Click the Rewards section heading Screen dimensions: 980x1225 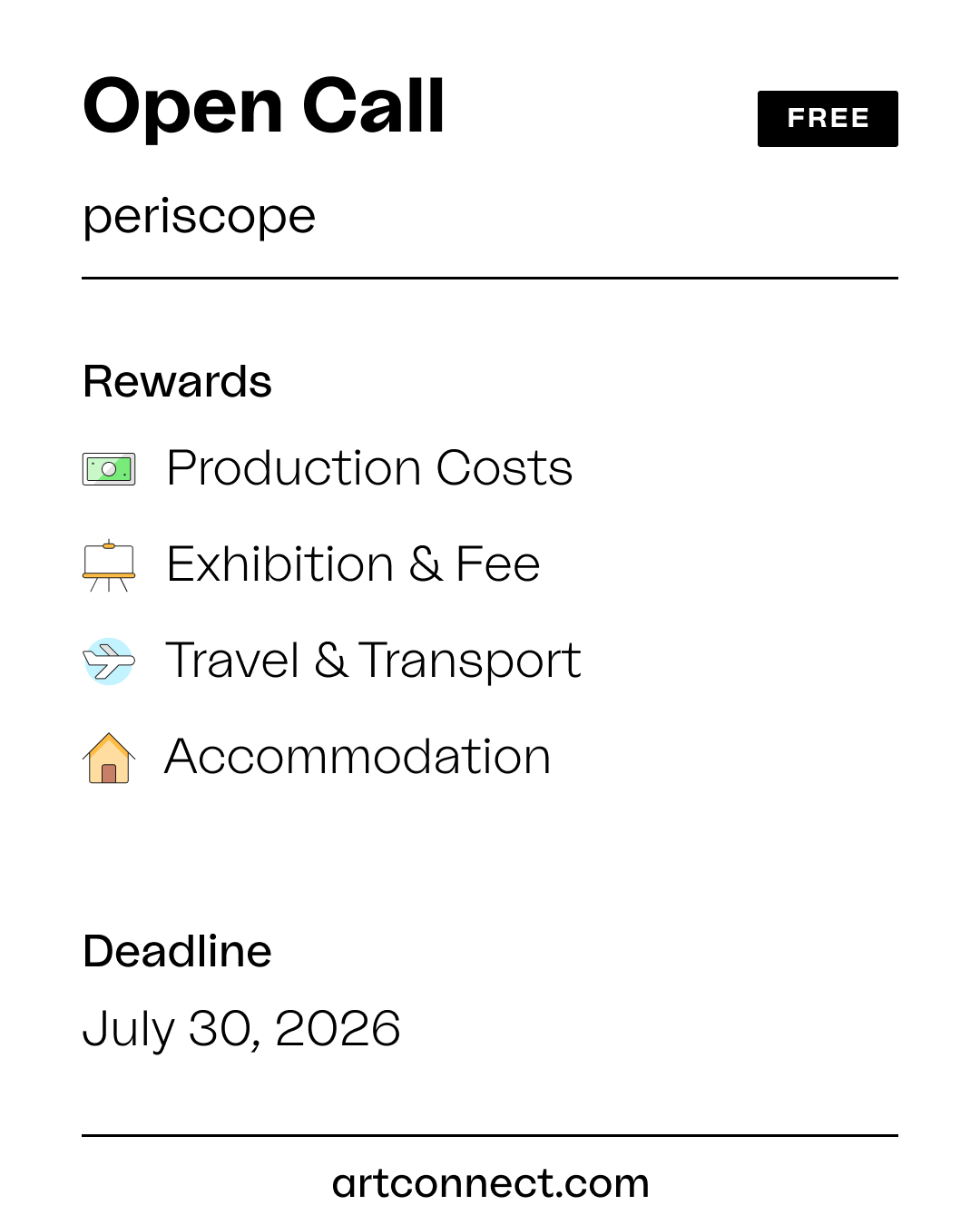[177, 382]
